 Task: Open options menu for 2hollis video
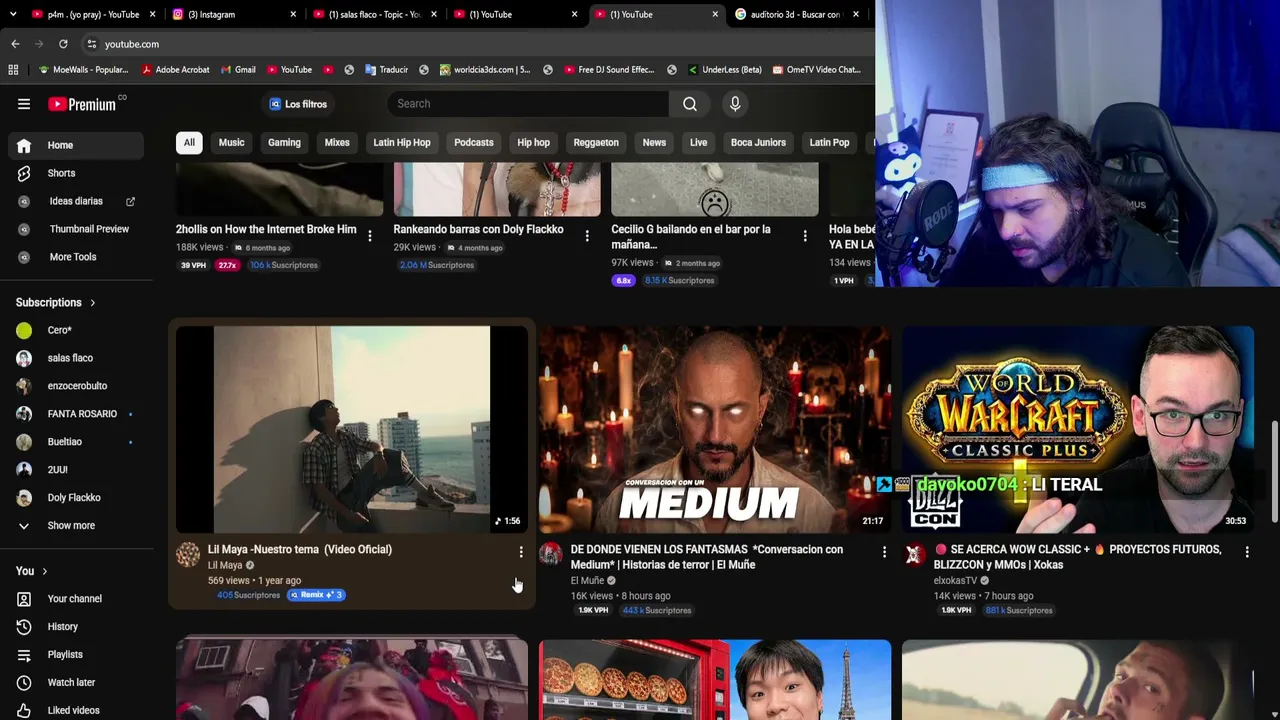[x=370, y=236]
